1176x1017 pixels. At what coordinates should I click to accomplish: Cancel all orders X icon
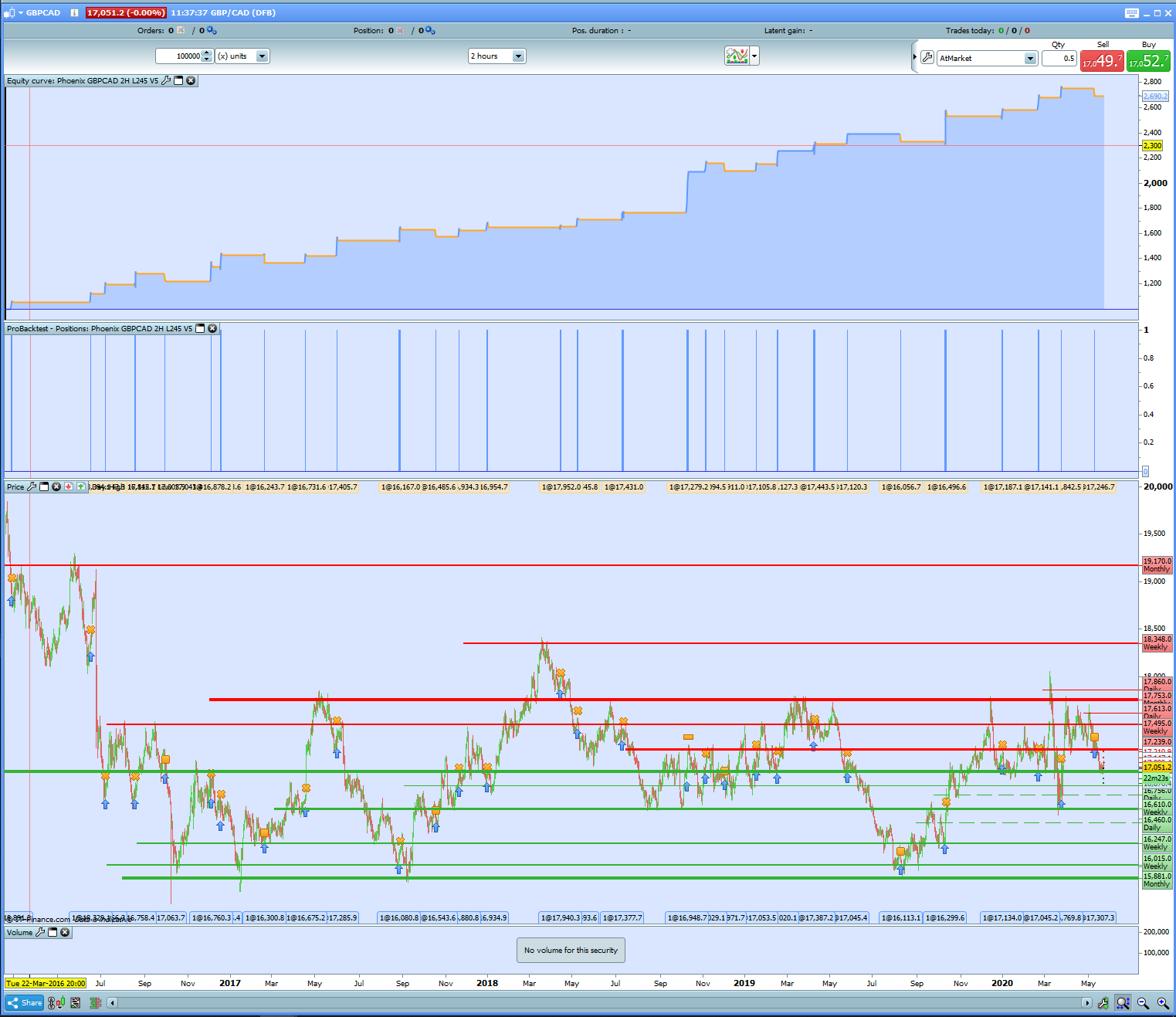181,30
